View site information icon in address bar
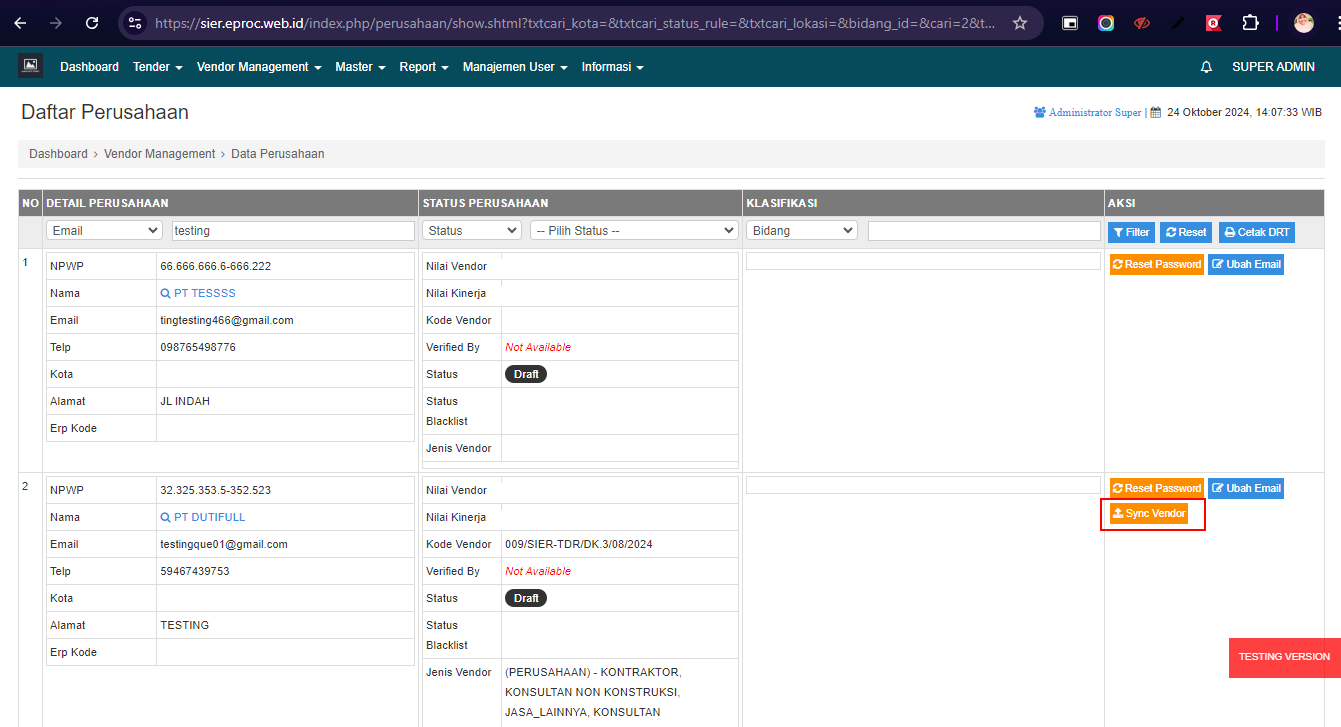The width and height of the screenshot is (1341, 727). pos(135,23)
